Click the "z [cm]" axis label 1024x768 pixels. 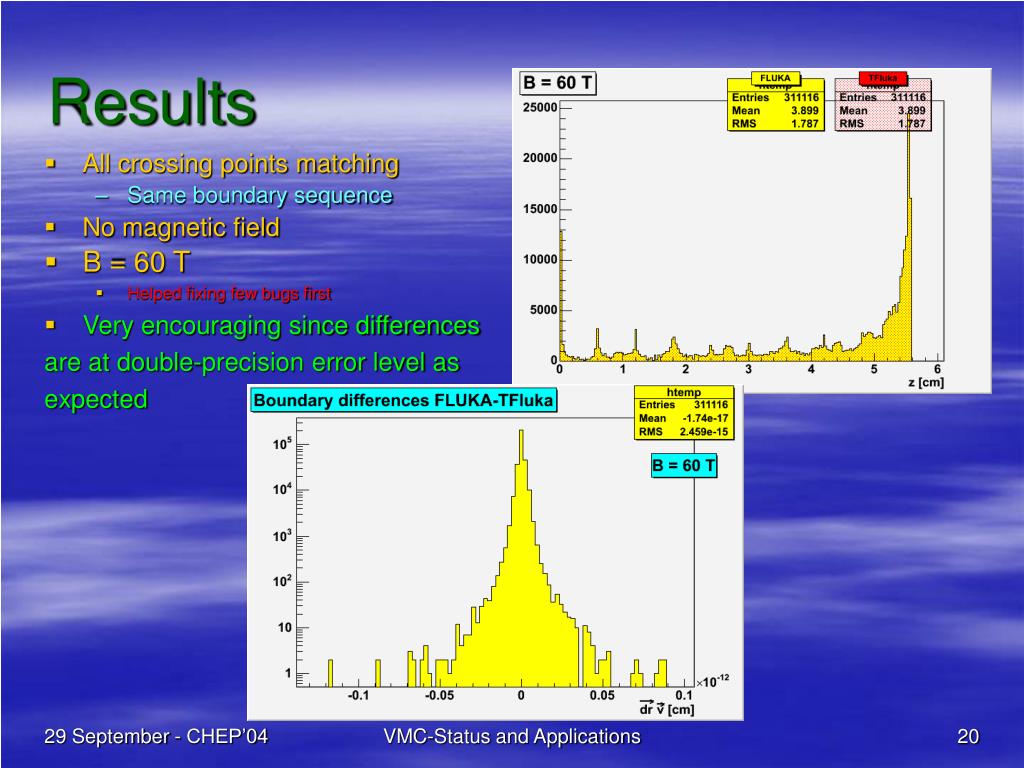(x=926, y=382)
